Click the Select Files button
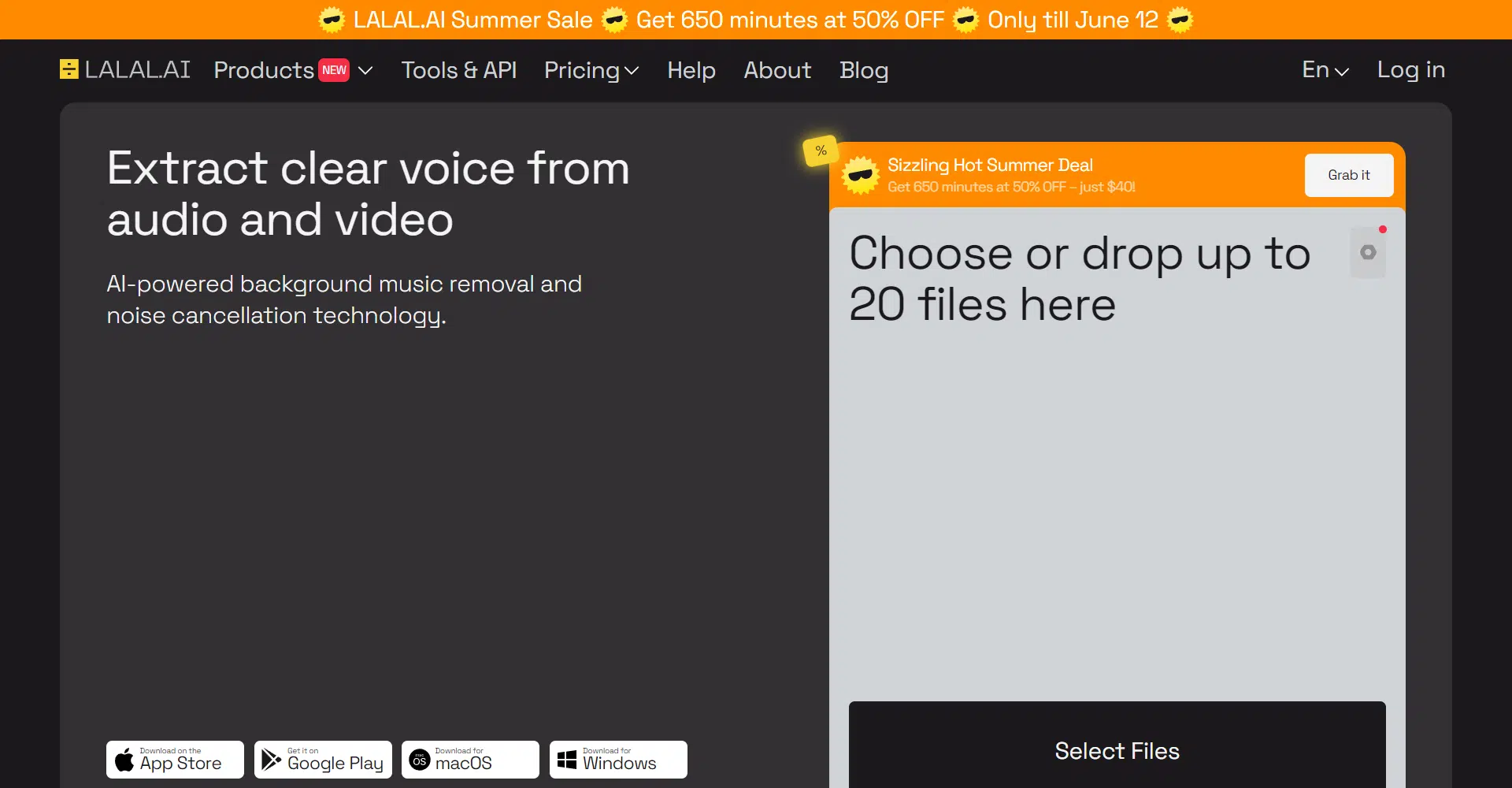This screenshot has width=1512, height=788. tap(1117, 750)
